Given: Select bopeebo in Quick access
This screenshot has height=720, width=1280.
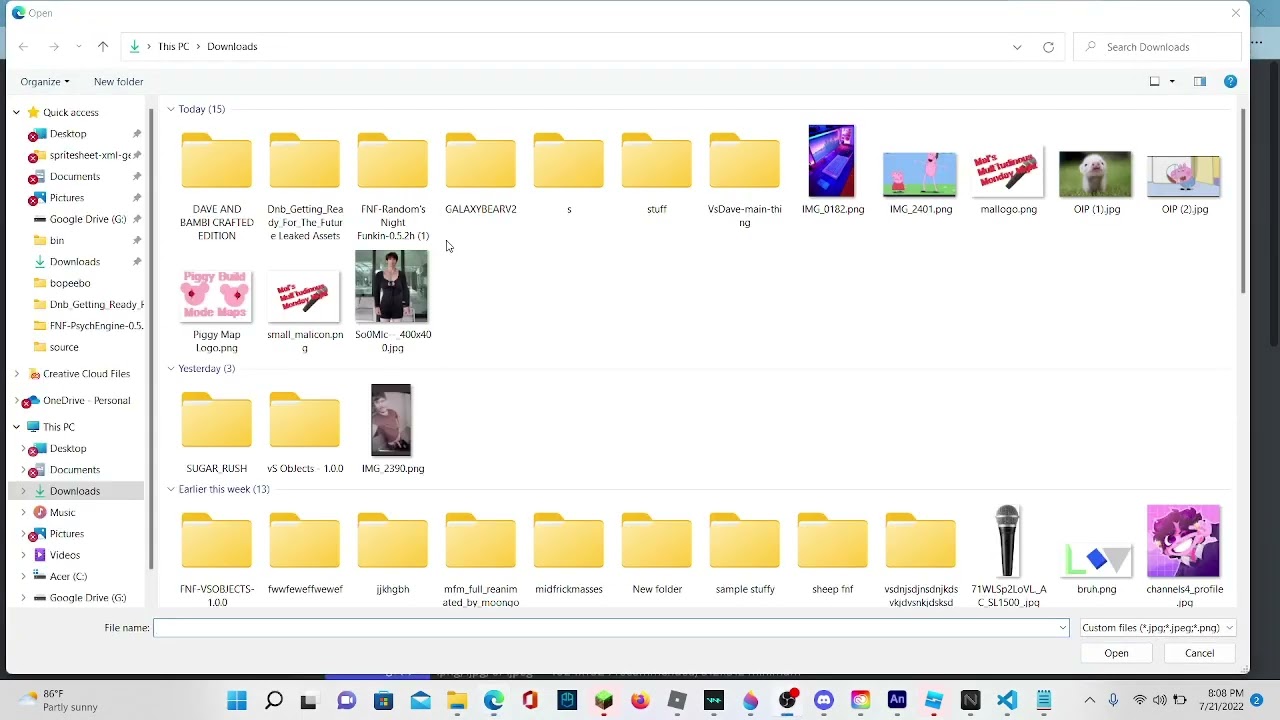Looking at the screenshot, I should (70, 283).
